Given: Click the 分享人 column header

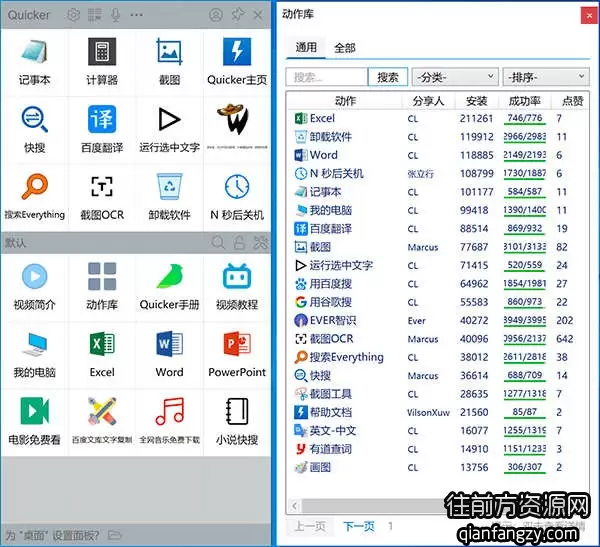Looking at the screenshot, I should tap(428, 101).
